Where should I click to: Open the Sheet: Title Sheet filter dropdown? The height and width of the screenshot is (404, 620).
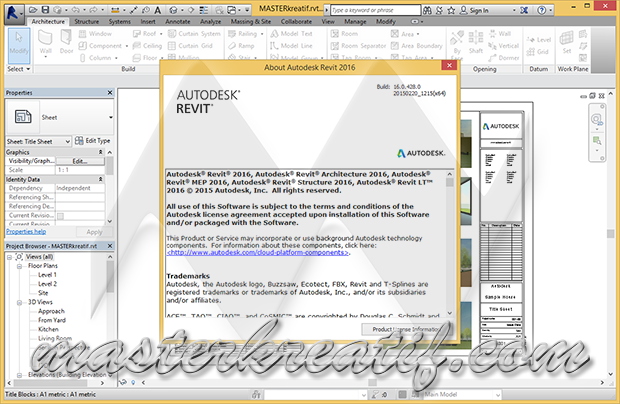[x=68, y=141]
